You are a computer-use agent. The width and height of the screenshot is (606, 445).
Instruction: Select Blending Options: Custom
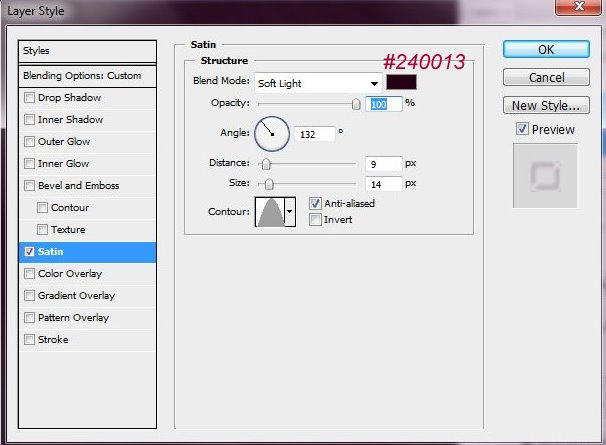coord(88,76)
